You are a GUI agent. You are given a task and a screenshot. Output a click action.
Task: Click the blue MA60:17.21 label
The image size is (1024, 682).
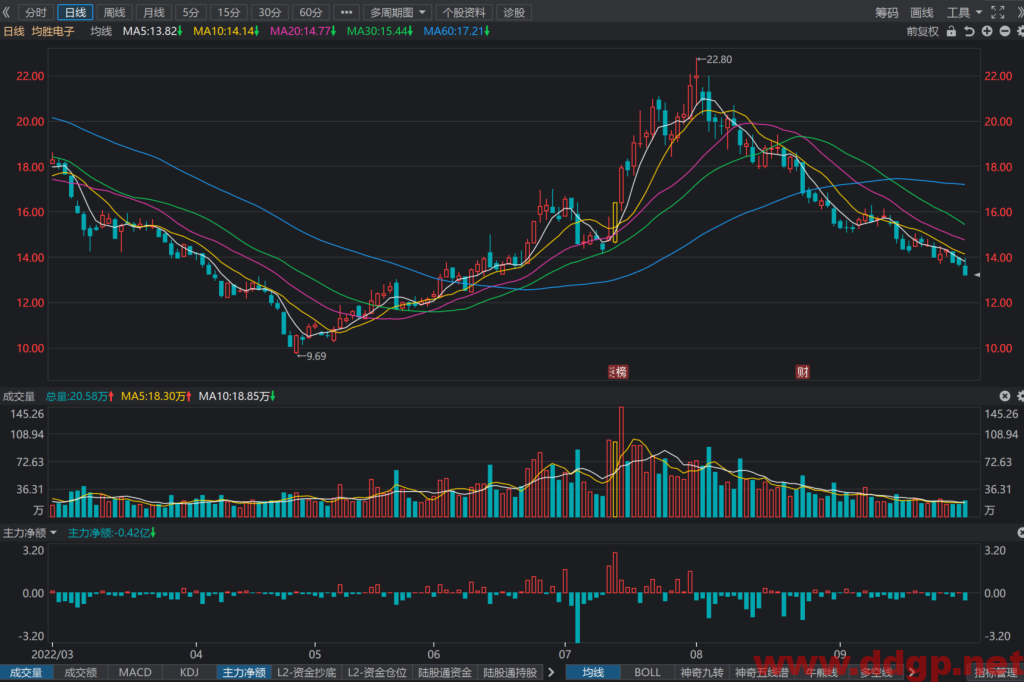coord(456,31)
